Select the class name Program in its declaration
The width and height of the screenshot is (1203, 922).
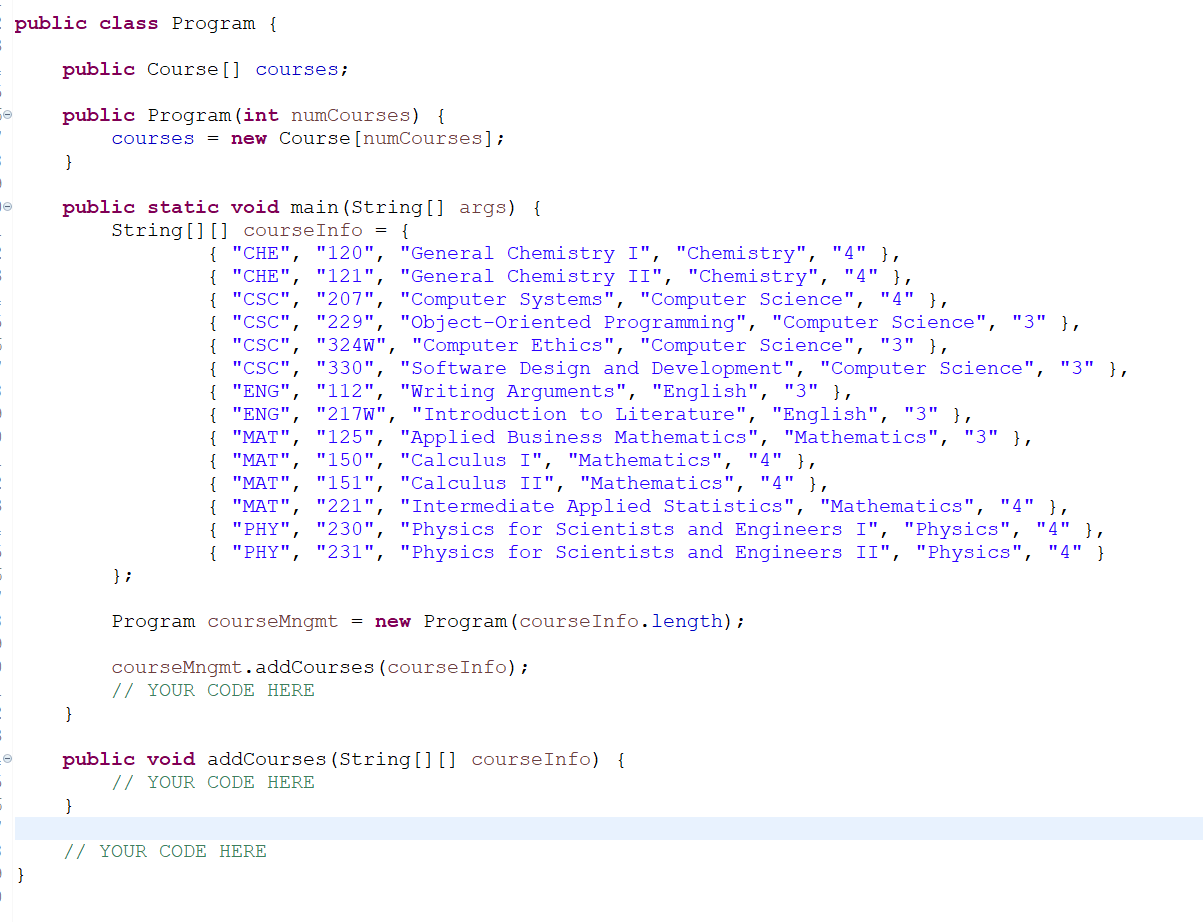(x=212, y=22)
